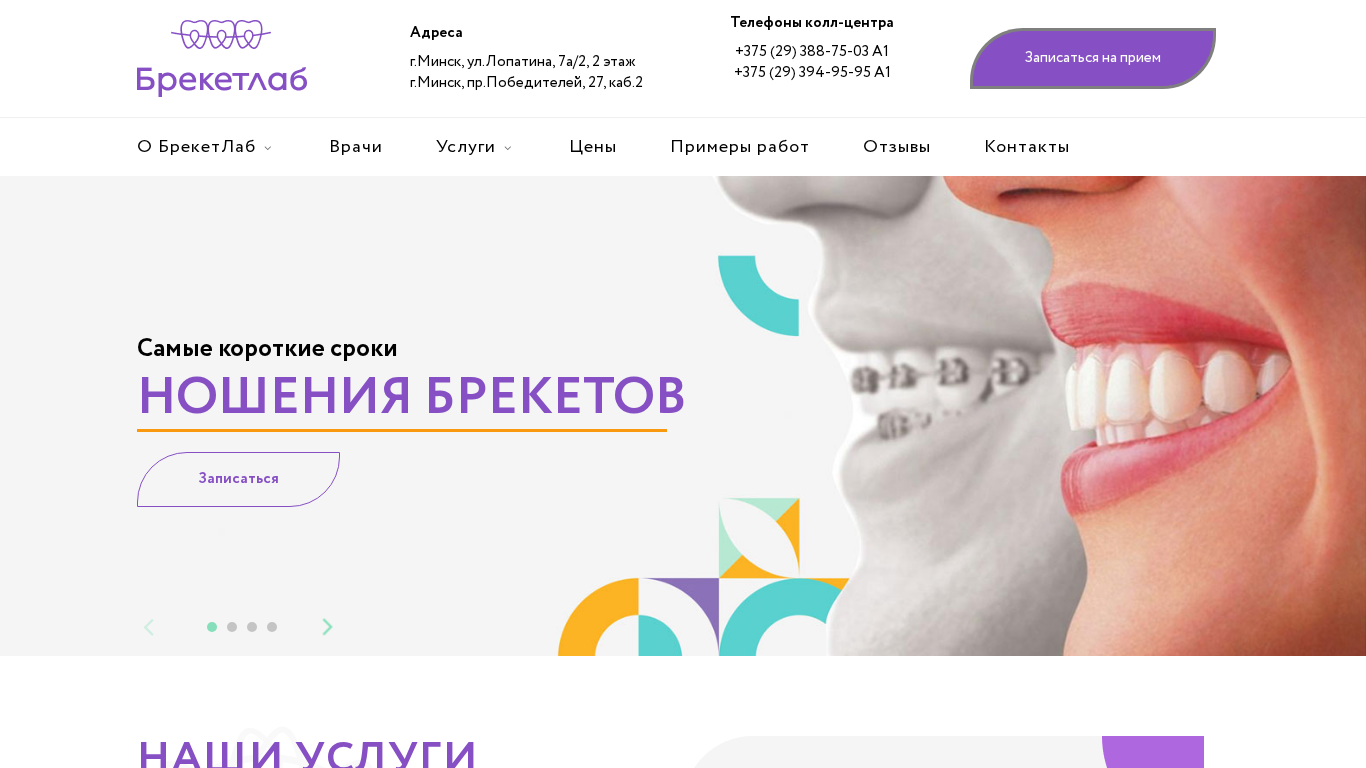Click the БрекетЛаб teeth logo
This screenshot has width=1366, height=768.
coord(222,58)
